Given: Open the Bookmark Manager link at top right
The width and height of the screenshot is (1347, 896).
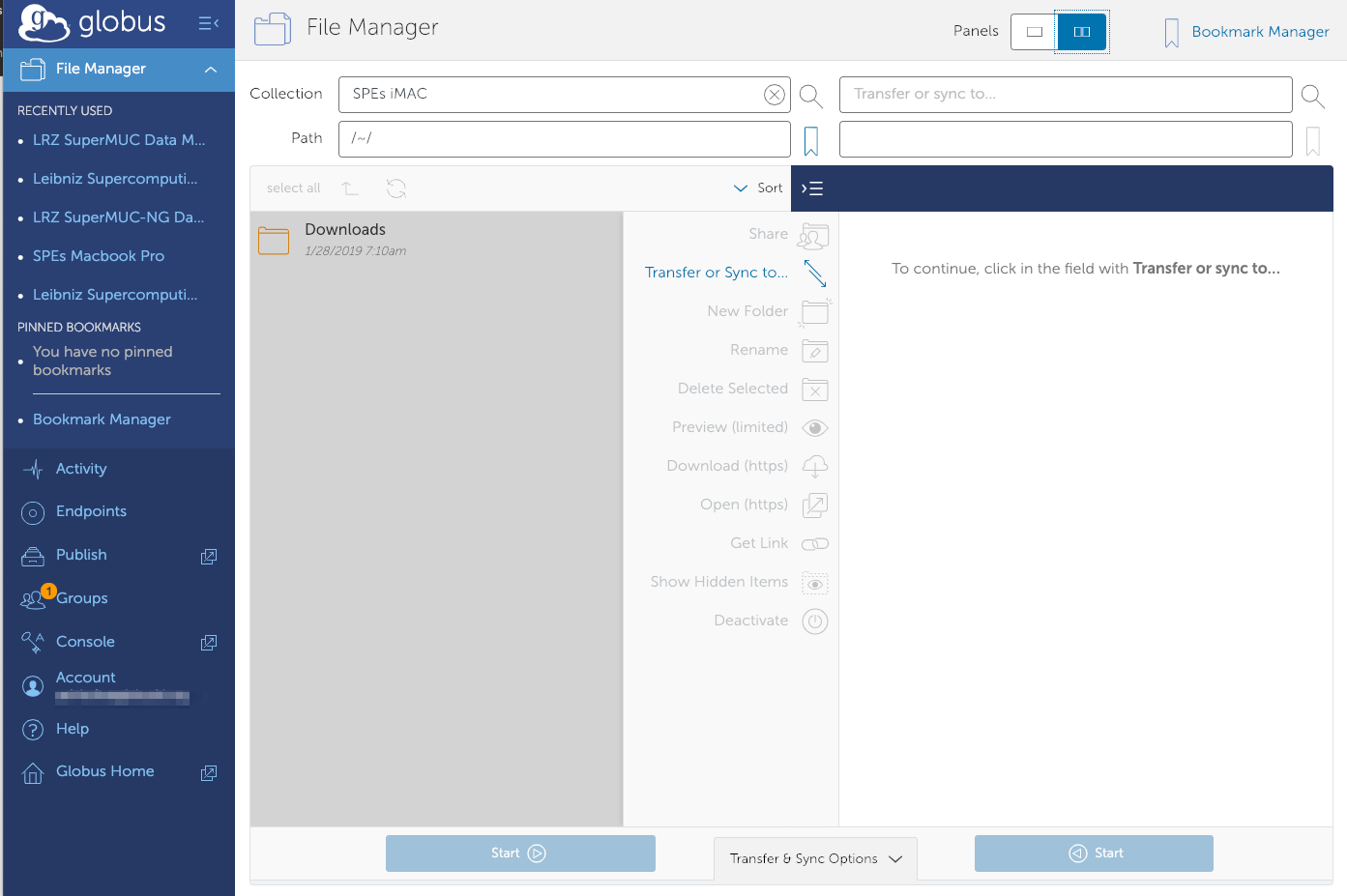Looking at the screenshot, I should [1259, 32].
